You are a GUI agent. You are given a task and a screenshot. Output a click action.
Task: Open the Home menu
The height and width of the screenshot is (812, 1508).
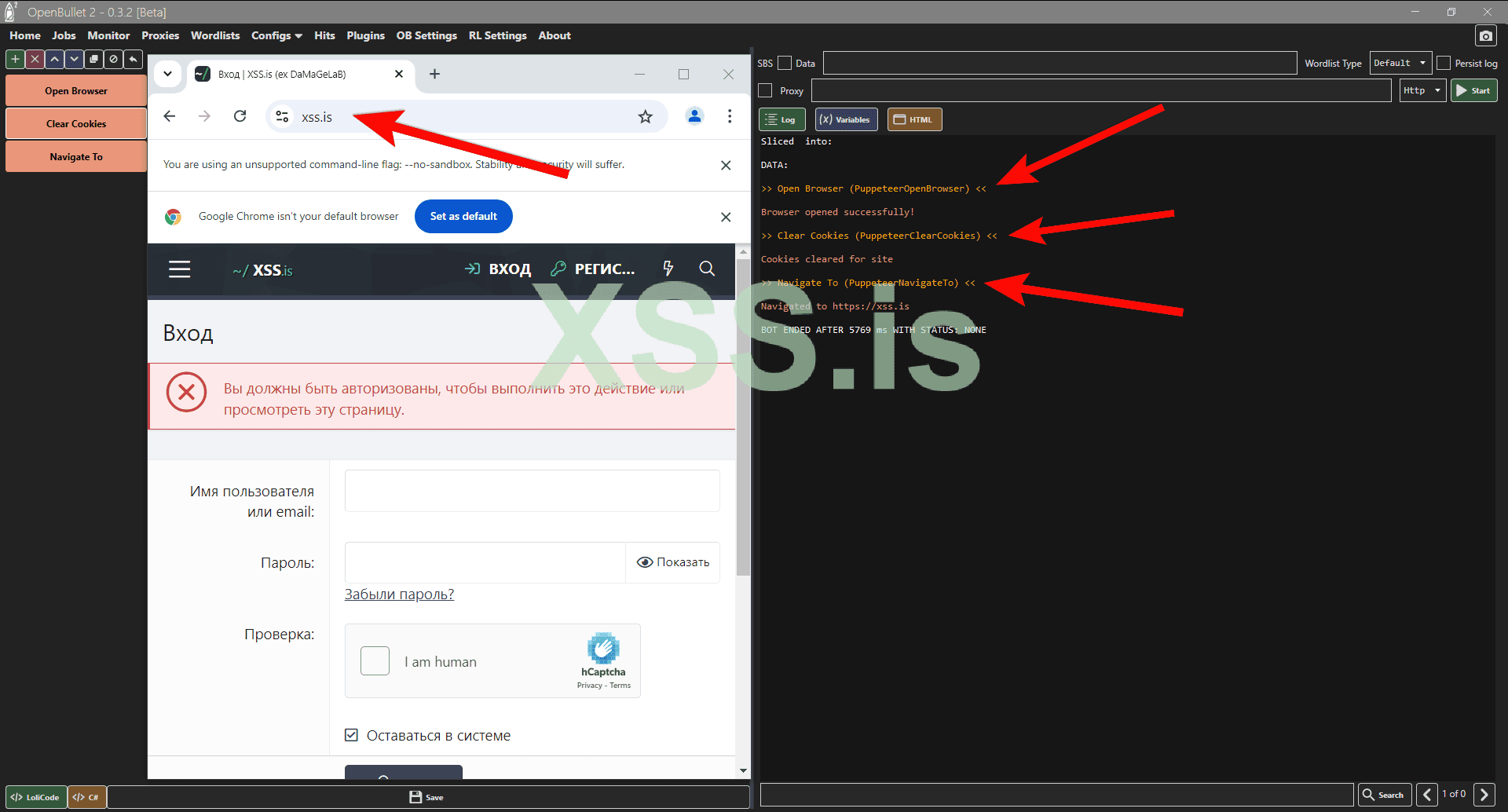pyautogui.click(x=25, y=35)
